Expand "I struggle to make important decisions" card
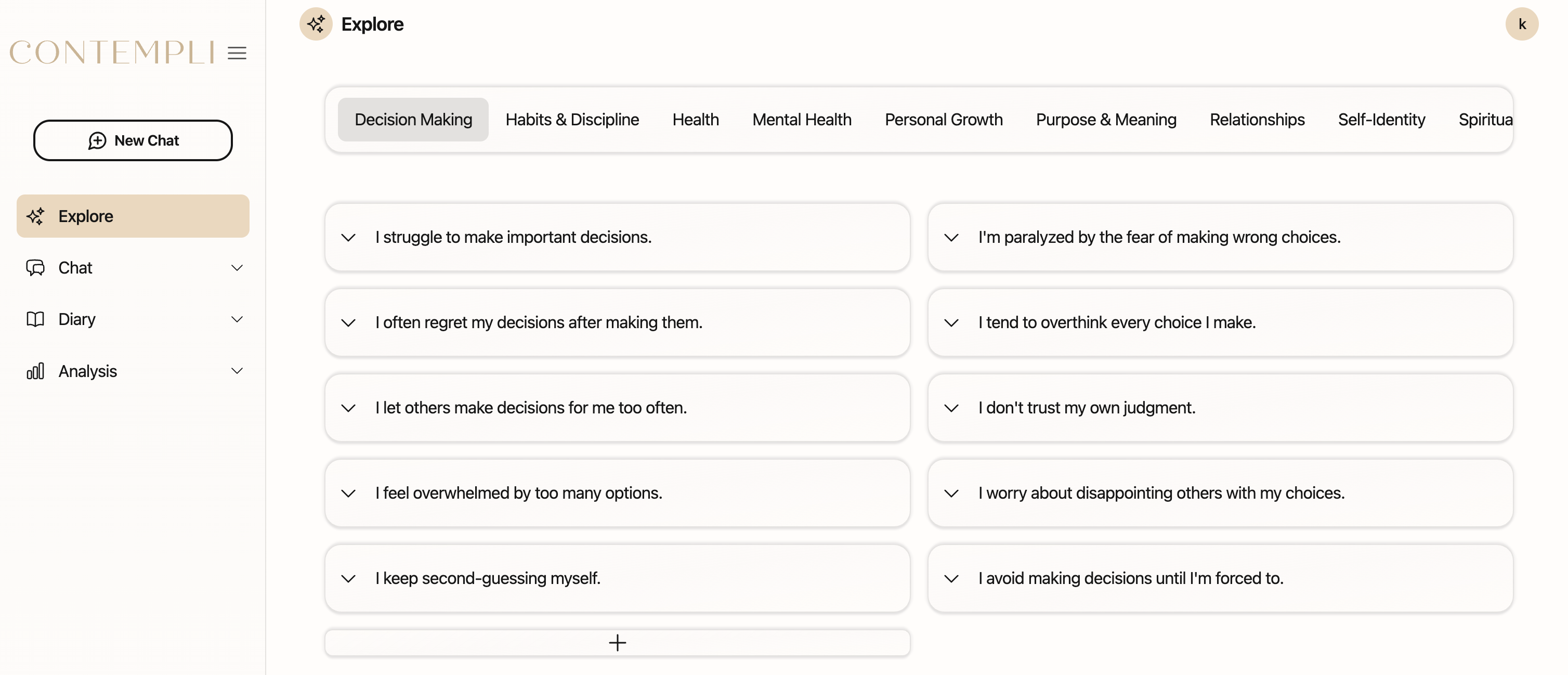 pos(348,237)
